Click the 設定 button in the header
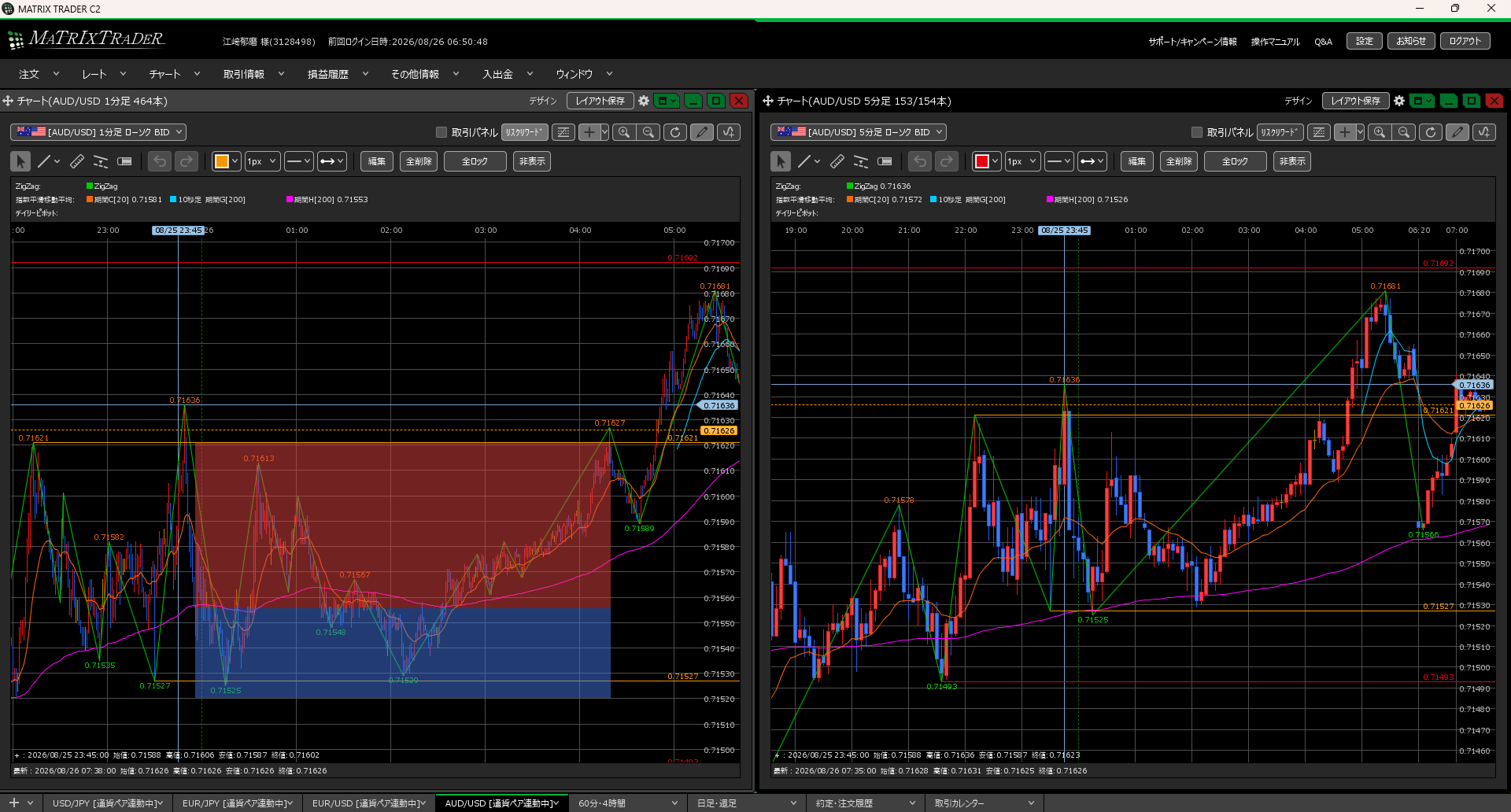1511x812 pixels. click(x=1364, y=41)
